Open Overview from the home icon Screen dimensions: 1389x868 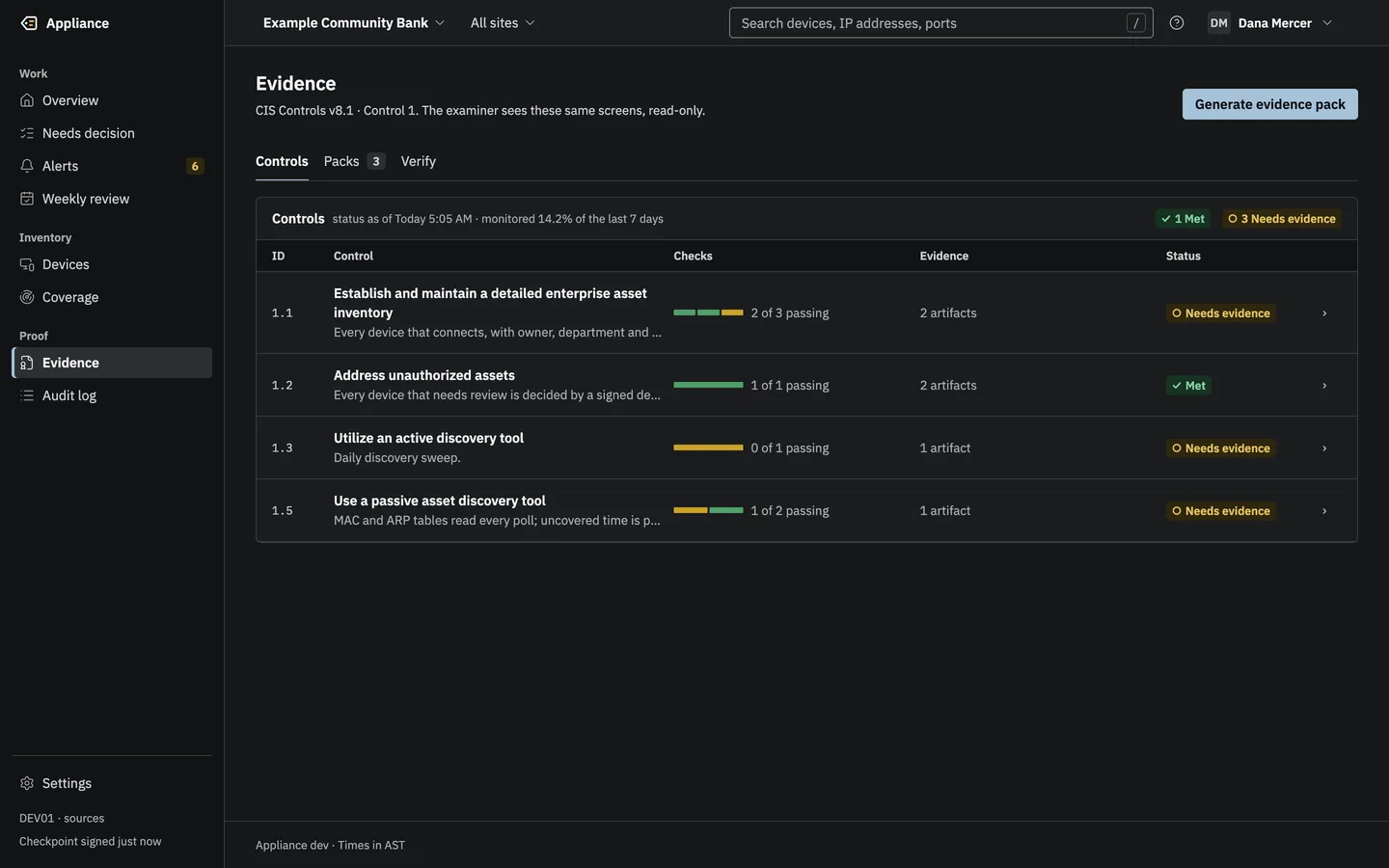[27, 100]
